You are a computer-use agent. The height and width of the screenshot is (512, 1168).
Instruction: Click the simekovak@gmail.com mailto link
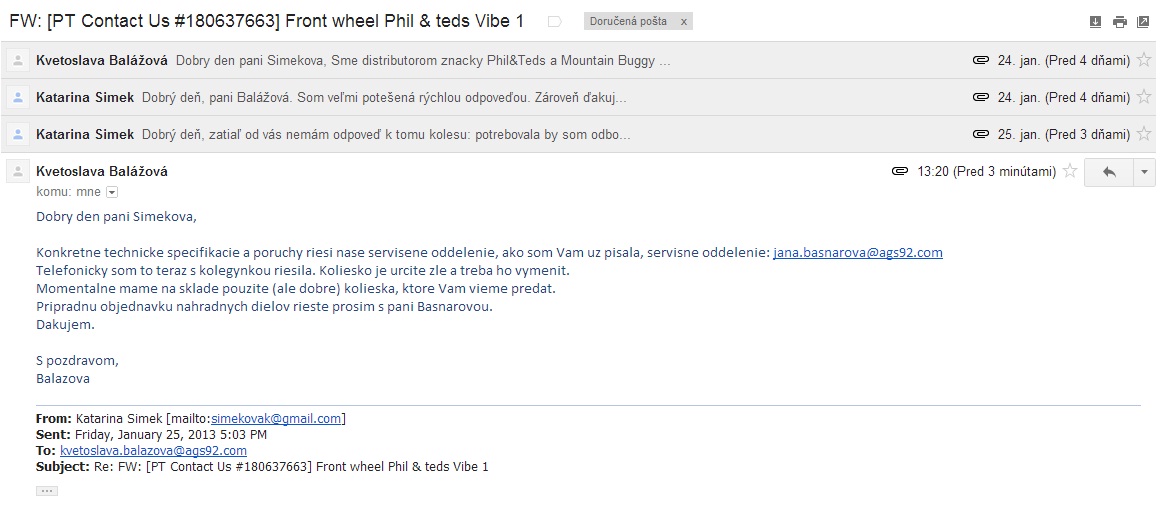(276, 419)
